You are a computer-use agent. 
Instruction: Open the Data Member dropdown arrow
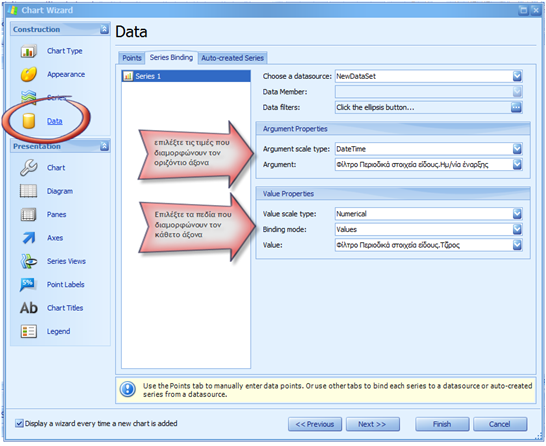(x=517, y=92)
